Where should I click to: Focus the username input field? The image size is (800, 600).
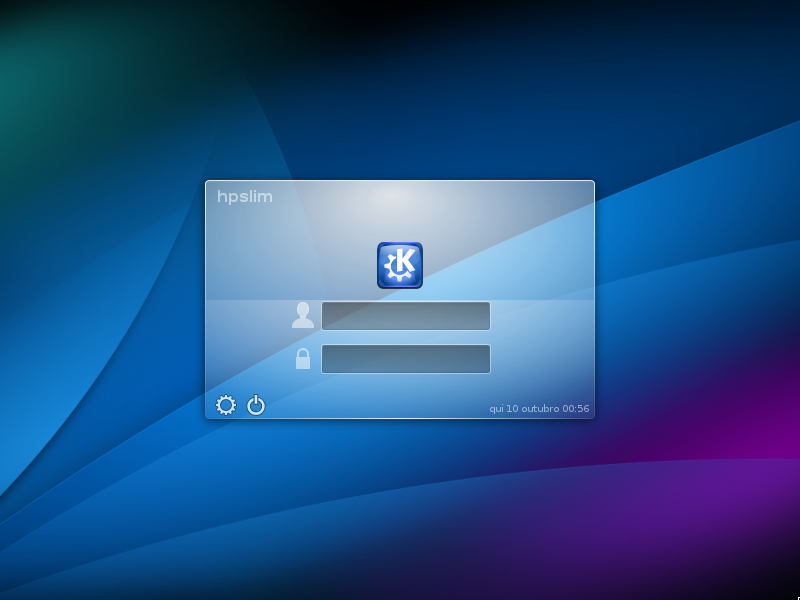406,316
